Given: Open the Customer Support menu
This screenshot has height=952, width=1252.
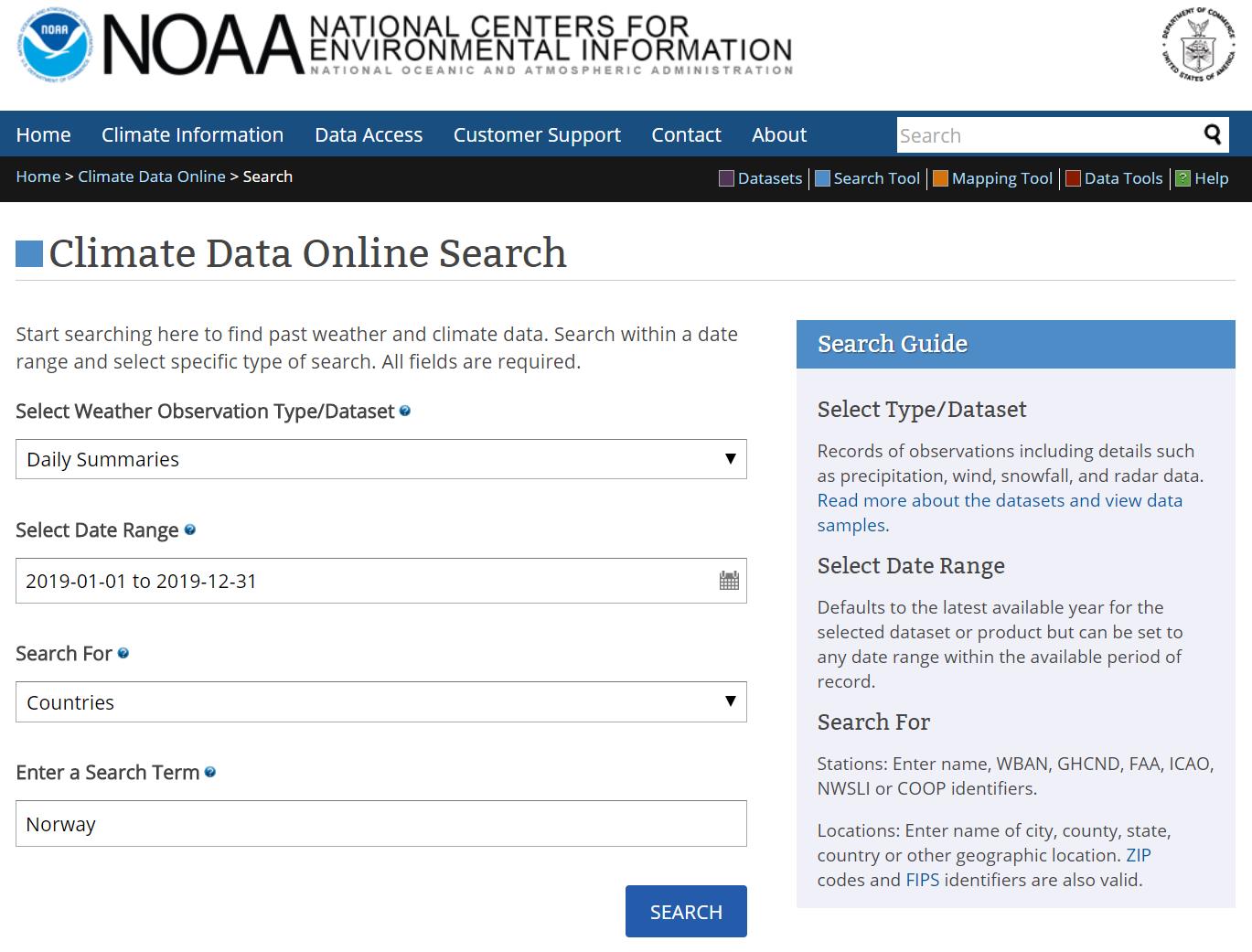Looking at the screenshot, I should 537,134.
